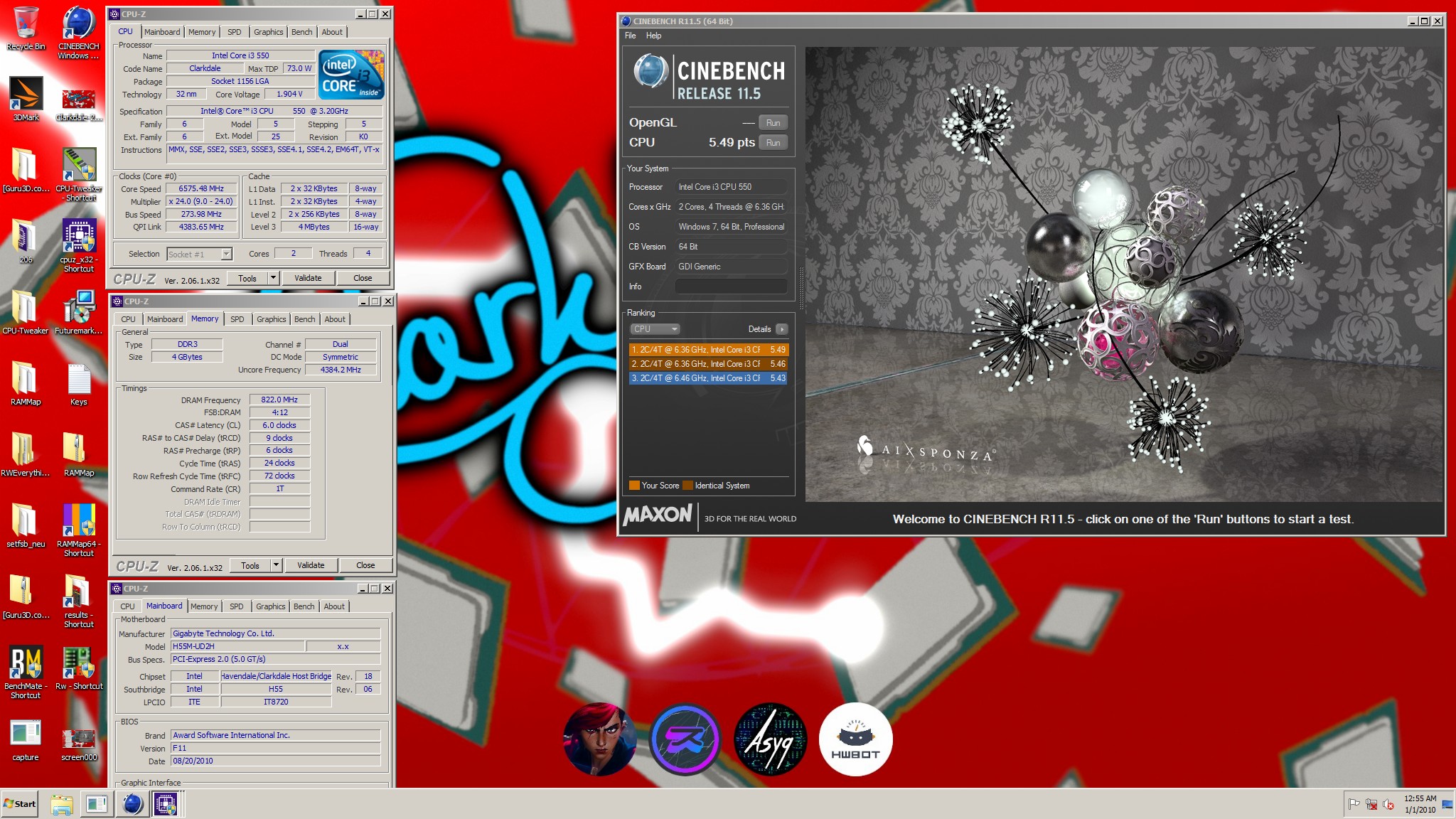Click the Intel Core i3 logo badge
The width and height of the screenshot is (1456, 819).
351,74
